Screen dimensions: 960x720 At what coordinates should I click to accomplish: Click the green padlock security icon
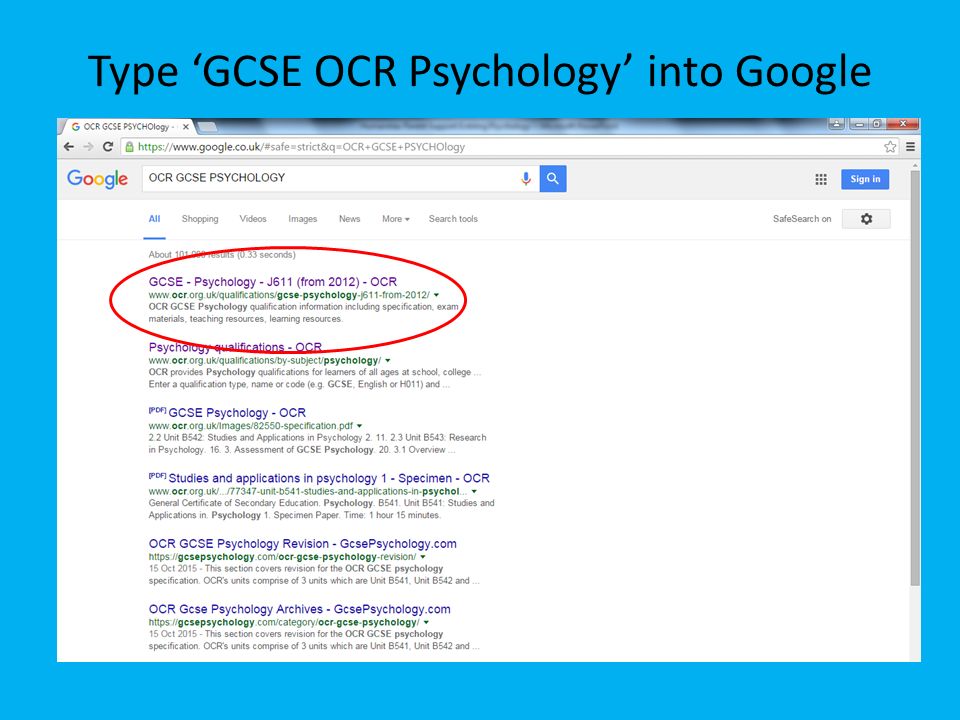pos(129,147)
